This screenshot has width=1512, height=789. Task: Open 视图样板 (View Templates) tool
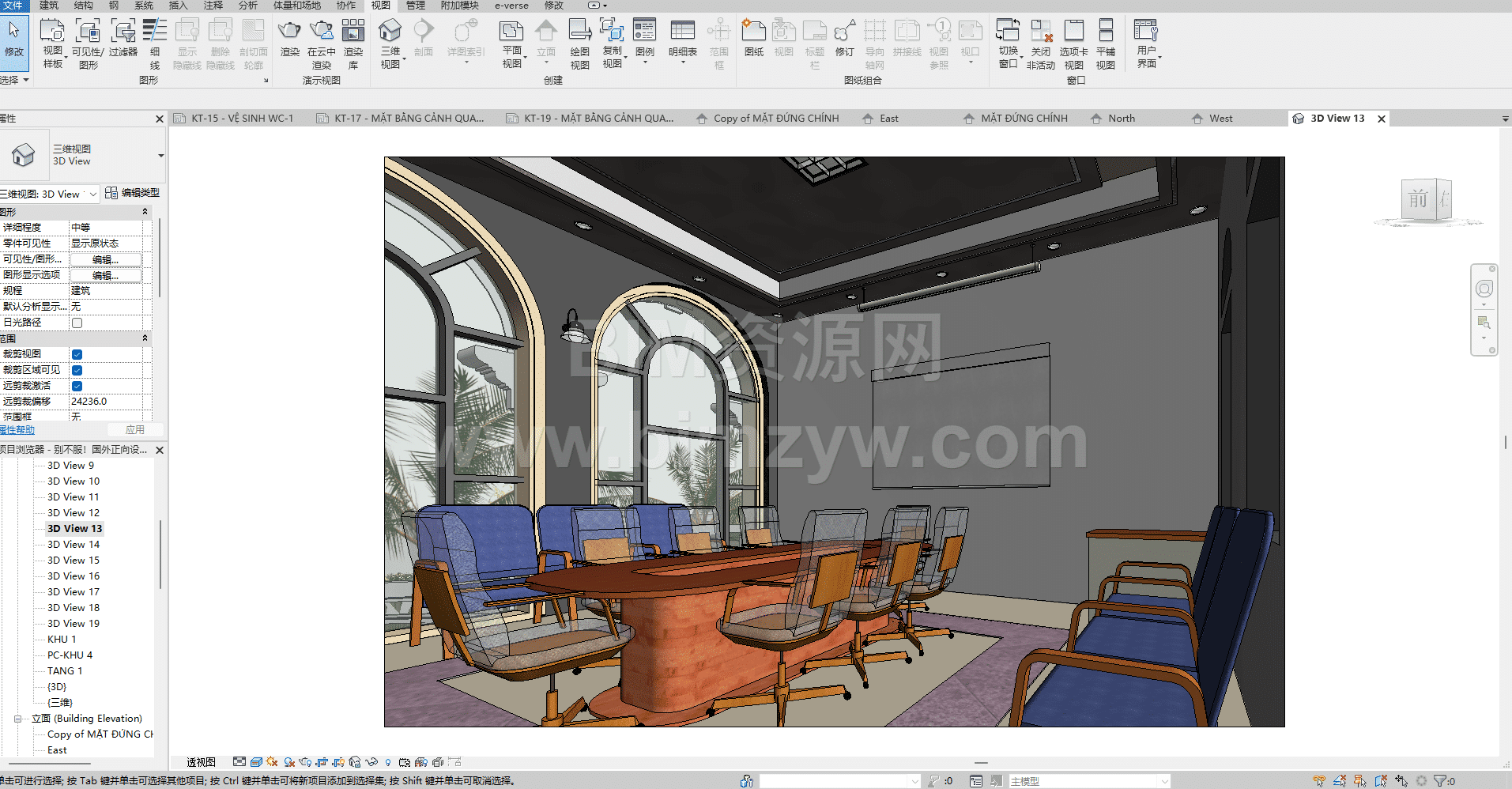pos(52,43)
